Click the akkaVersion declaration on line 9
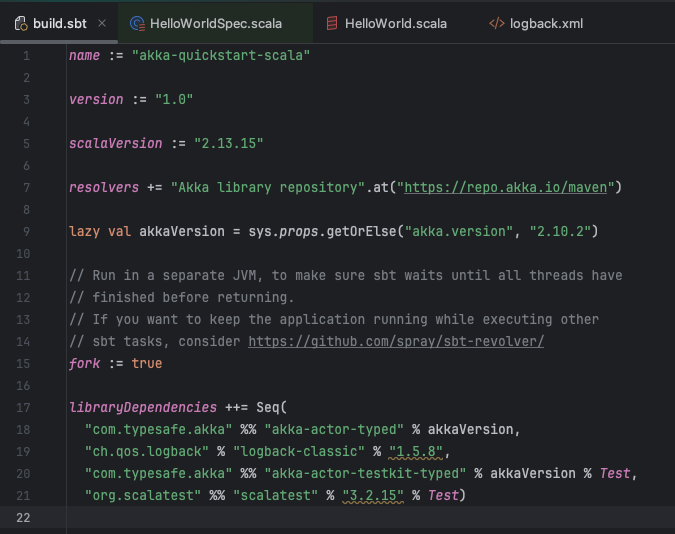Viewport: 675px width, 534px height. click(x=182, y=232)
